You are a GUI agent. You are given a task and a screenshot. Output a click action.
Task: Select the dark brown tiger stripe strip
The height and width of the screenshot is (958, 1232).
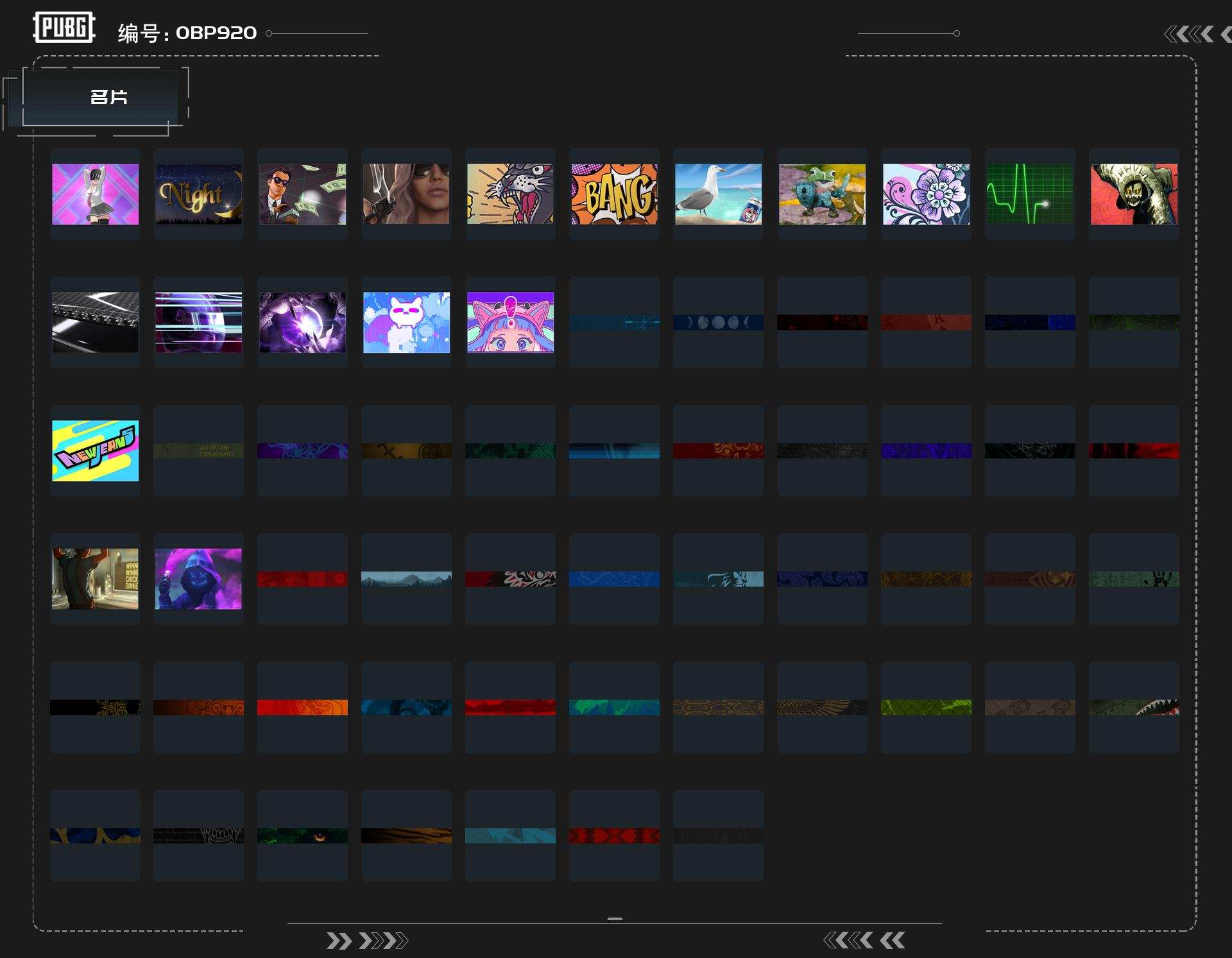[x=406, y=835]
